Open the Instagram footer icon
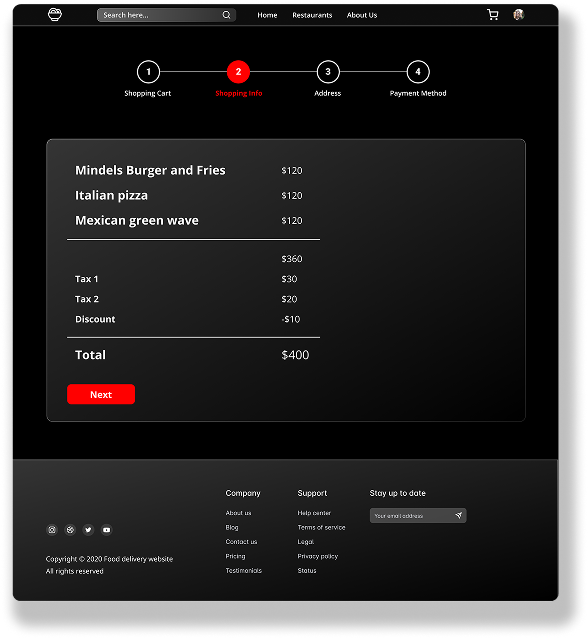The image size is (588, 639). coord(52,530)
